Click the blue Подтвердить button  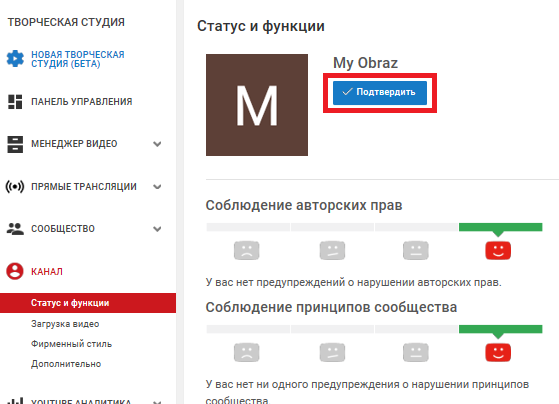coord(380,93)
